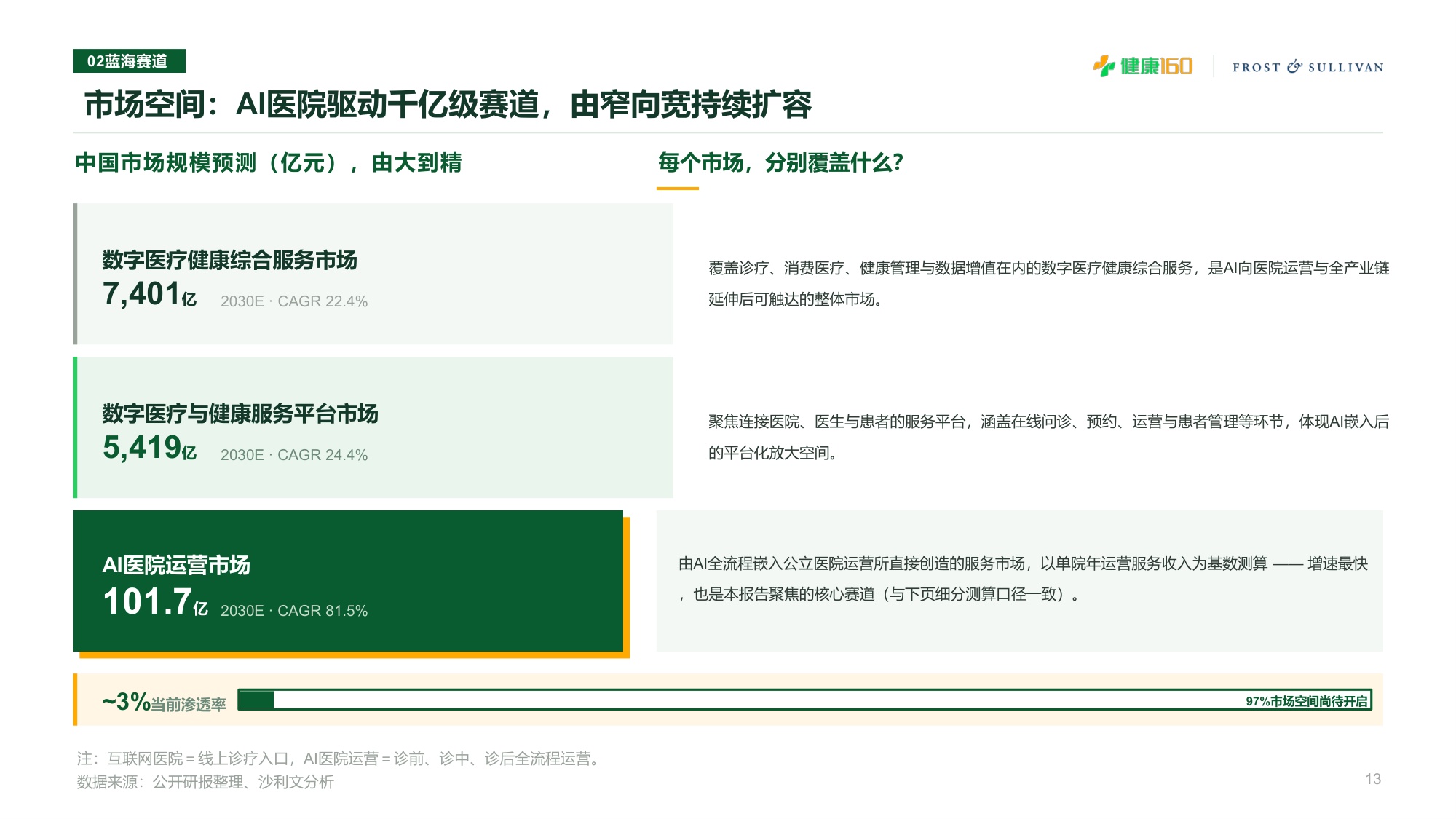1456x819 pixels.
Task: Click the ~3% 当前渗透率 label
Action: (x=164, y=702)
